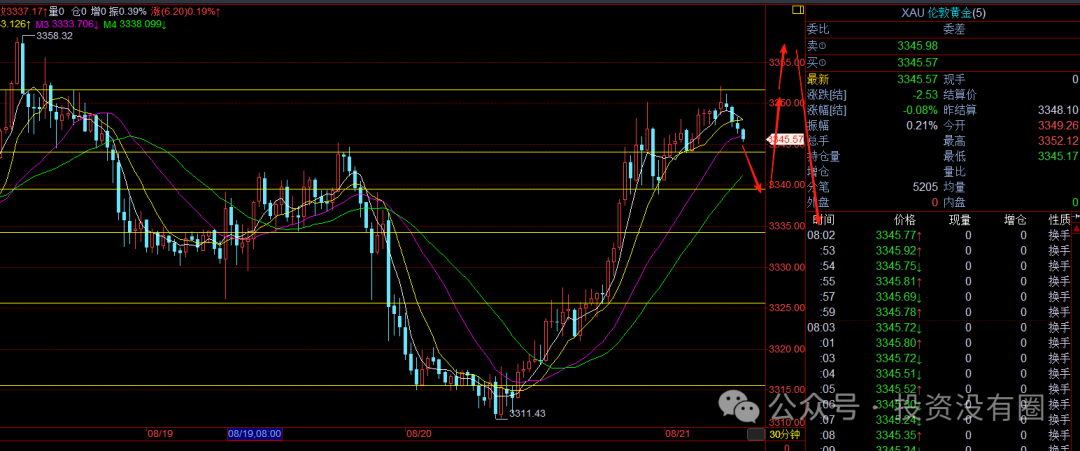Image resolution: width=1080 pixels, height=451 pixels.
Task: Open the 30分钟 period selector
Action: click(x=784, y=434)
